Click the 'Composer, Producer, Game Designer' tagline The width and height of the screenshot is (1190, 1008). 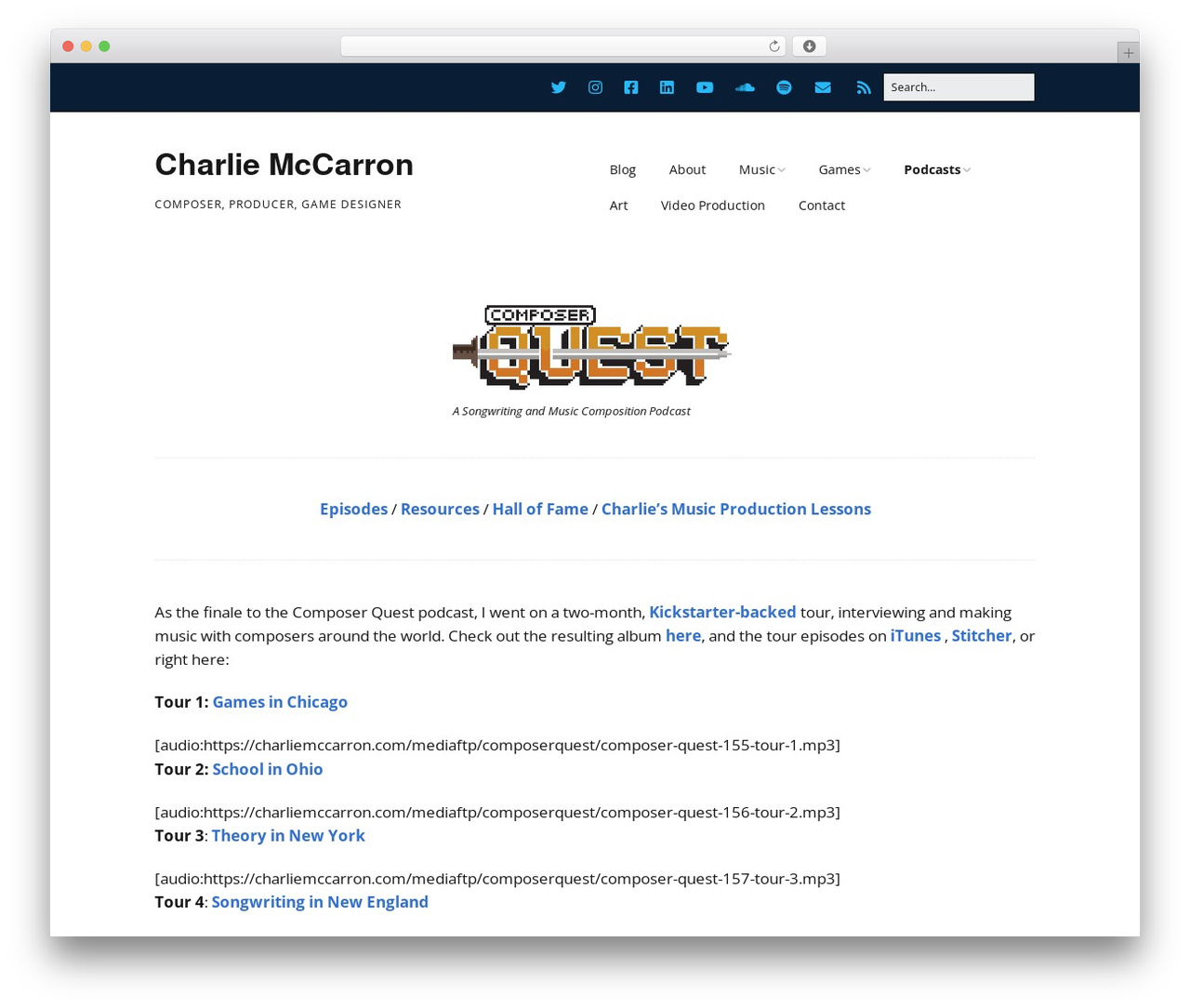coord(278,204)
